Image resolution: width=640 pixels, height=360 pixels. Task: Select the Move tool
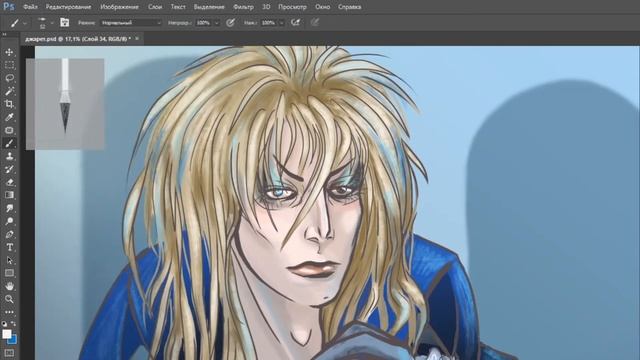[x=9, y=52]
